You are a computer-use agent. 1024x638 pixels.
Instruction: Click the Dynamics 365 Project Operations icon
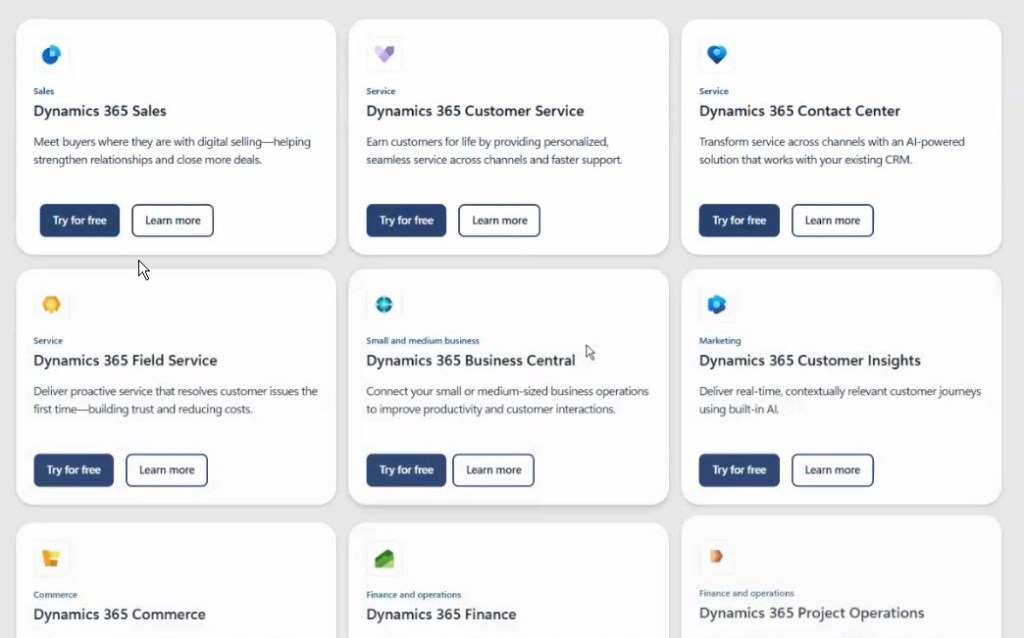pyautogui.click(x=716, y=557)
